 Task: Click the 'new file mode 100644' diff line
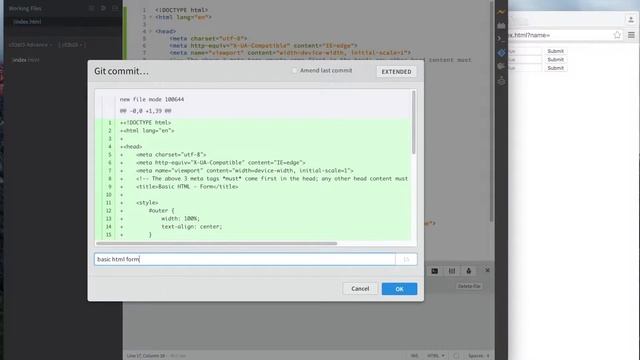(x=152, y=100)
